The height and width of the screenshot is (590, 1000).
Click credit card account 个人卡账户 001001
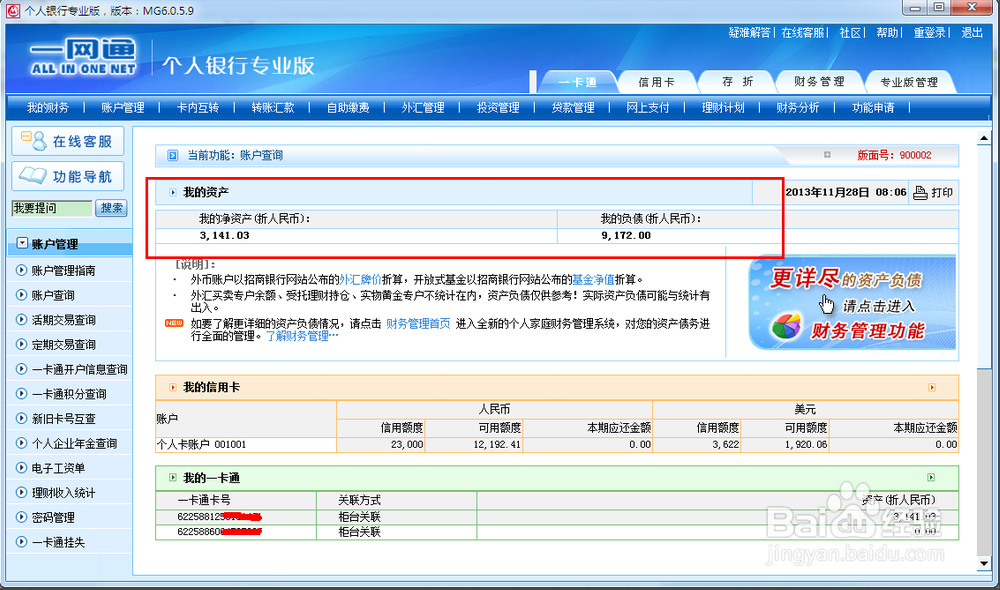coord(201,445)
